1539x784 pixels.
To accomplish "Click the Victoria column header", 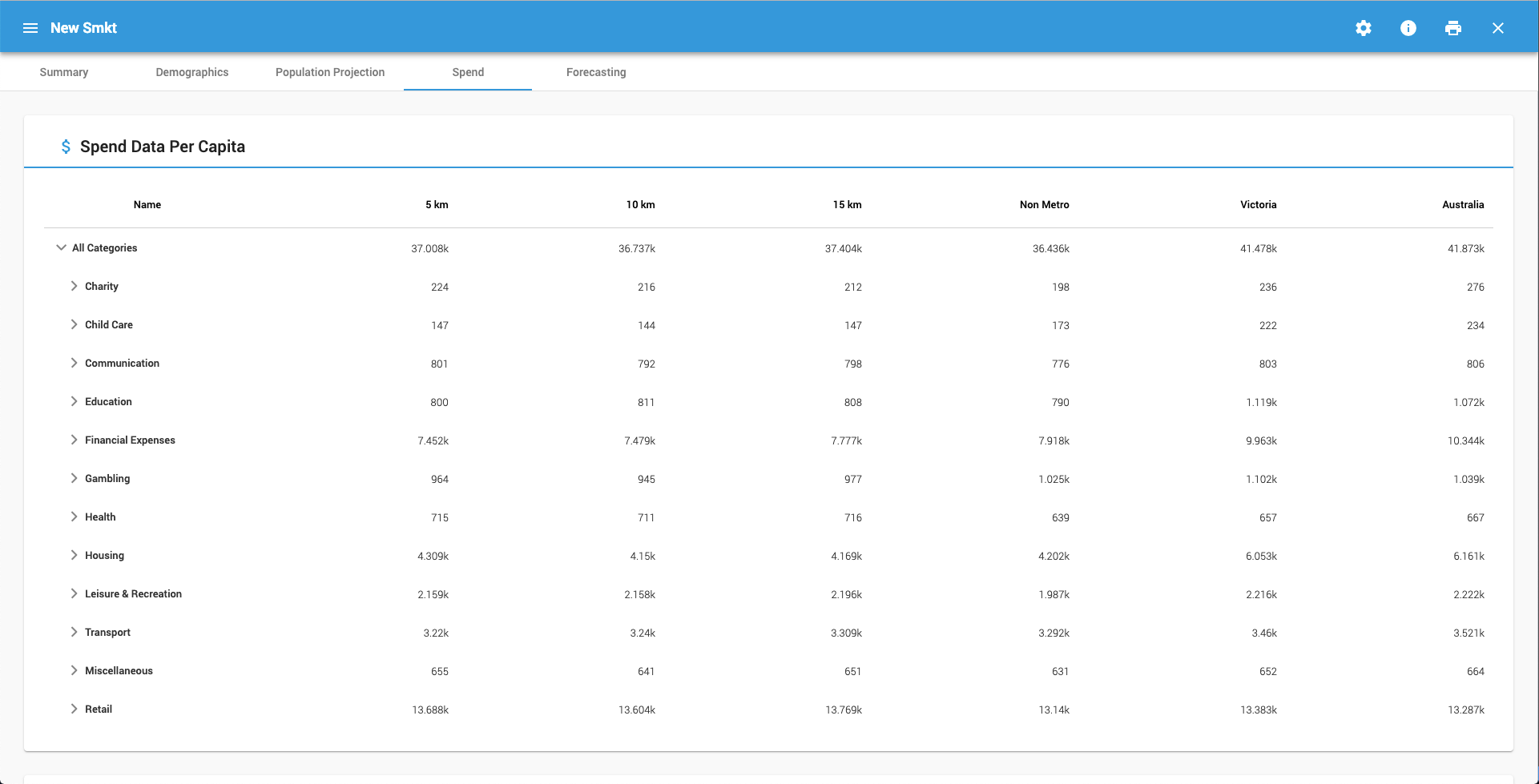I will coord(1258,205).
